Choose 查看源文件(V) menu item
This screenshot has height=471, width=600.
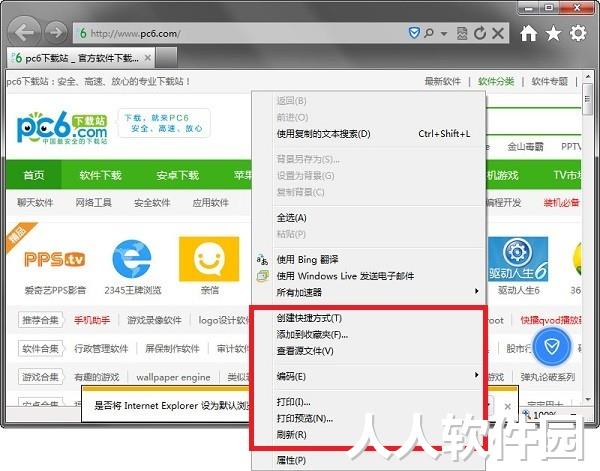pyautogui.click(x=369, y=351)
